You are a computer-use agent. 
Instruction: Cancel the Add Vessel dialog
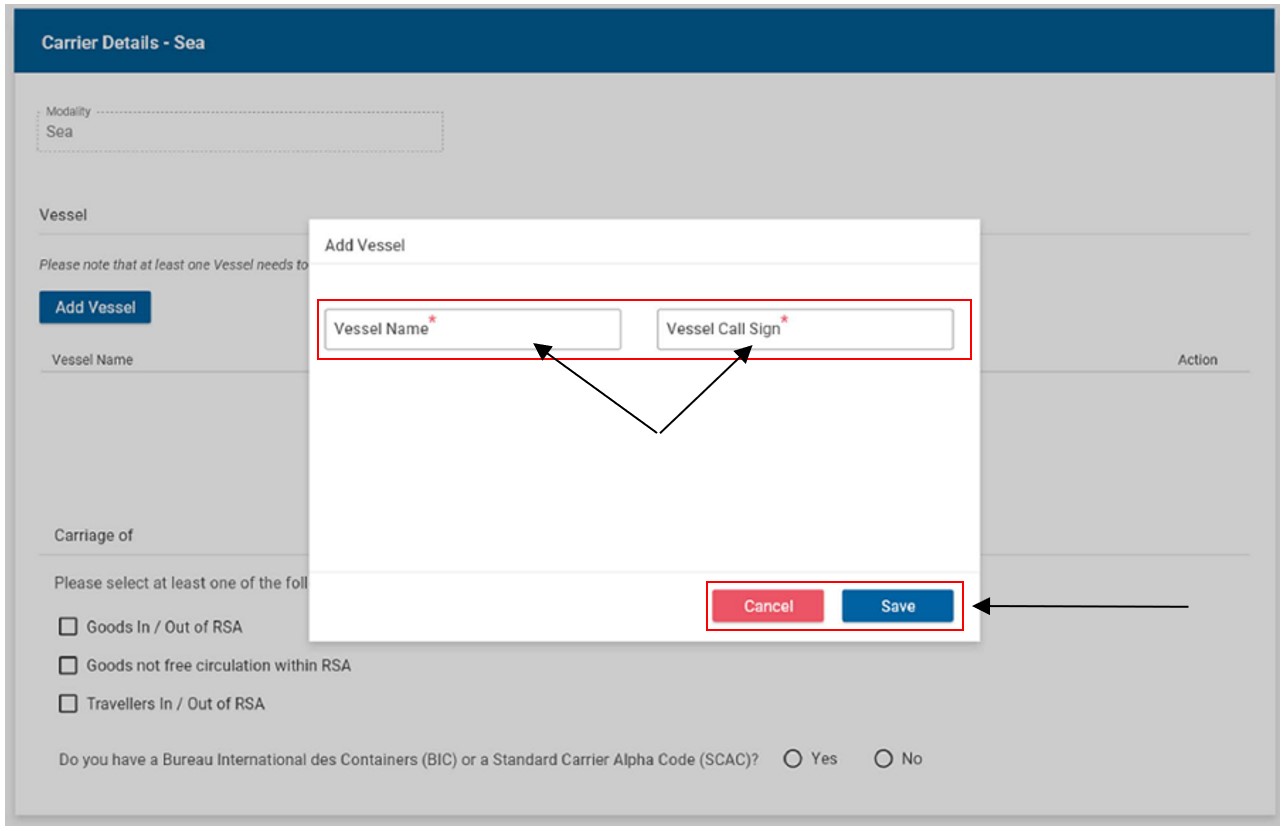coord(768,606)
